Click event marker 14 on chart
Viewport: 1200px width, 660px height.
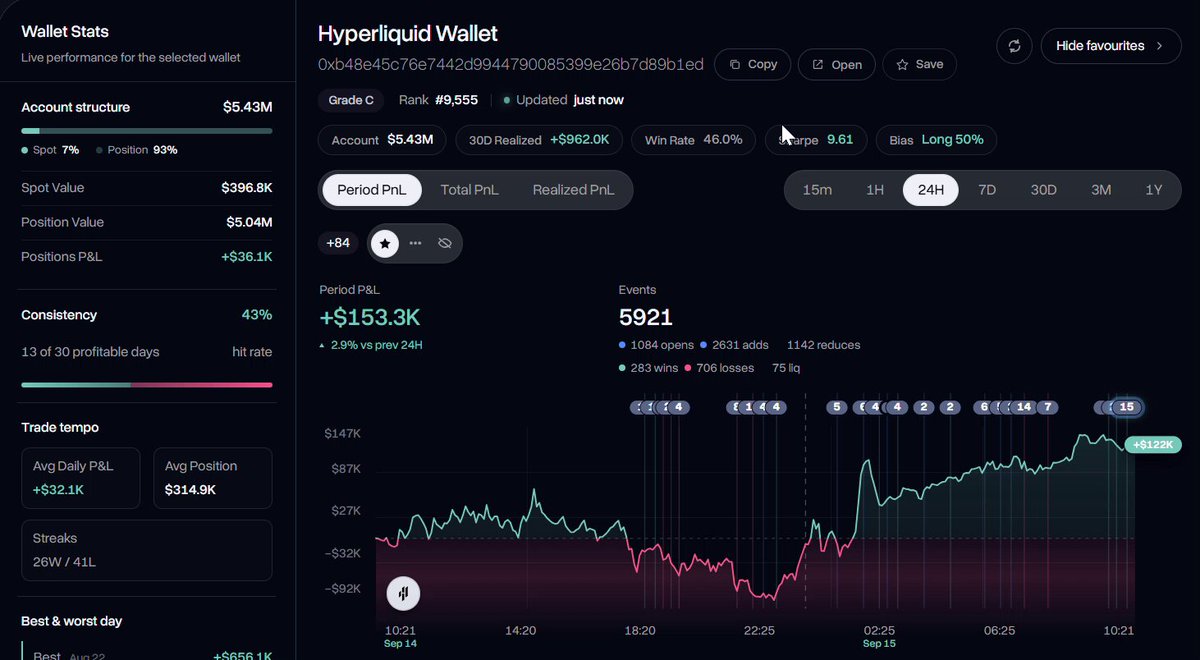(x=1023, y=407)
